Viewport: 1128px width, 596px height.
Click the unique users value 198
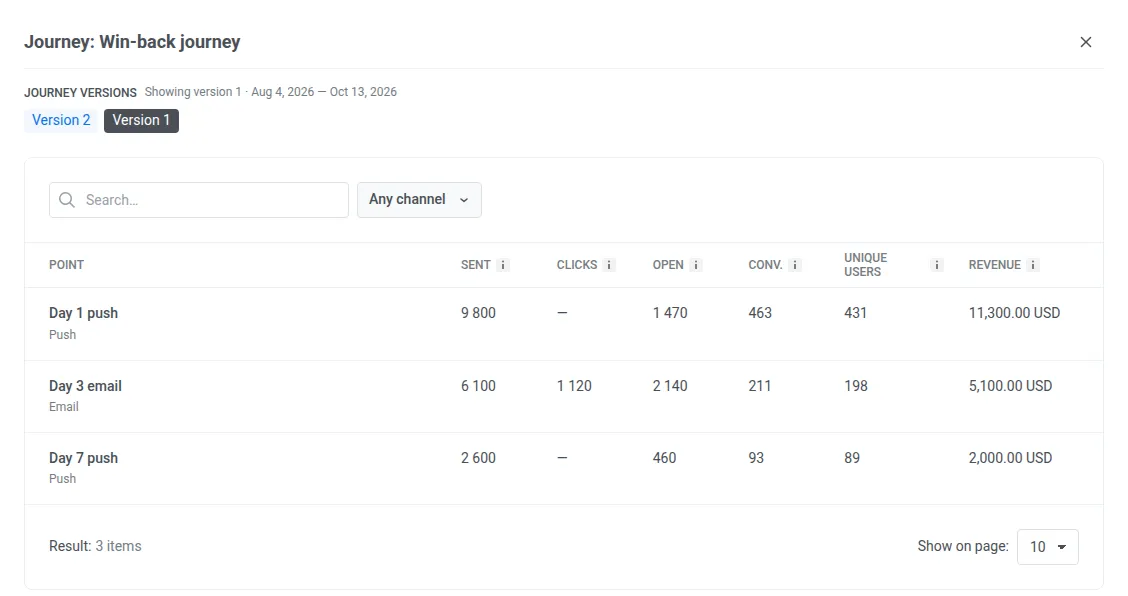856,386
